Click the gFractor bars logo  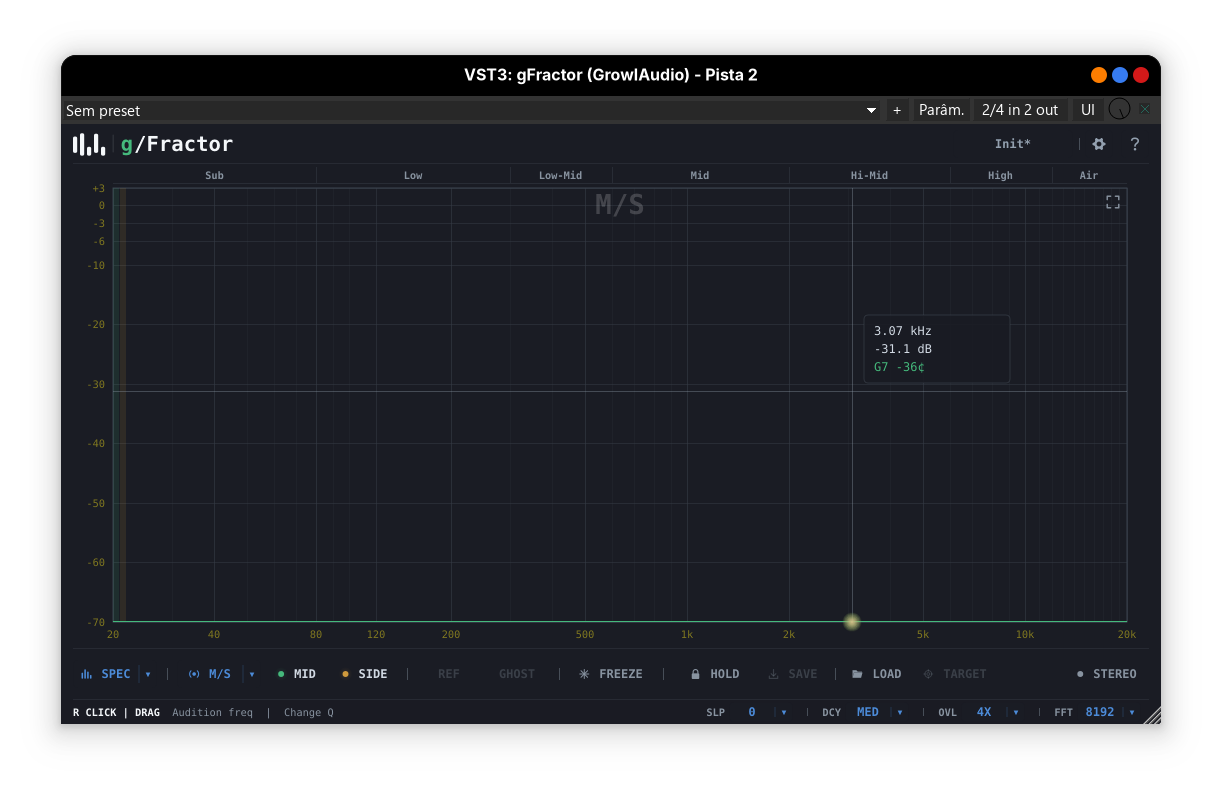(88, 144)
